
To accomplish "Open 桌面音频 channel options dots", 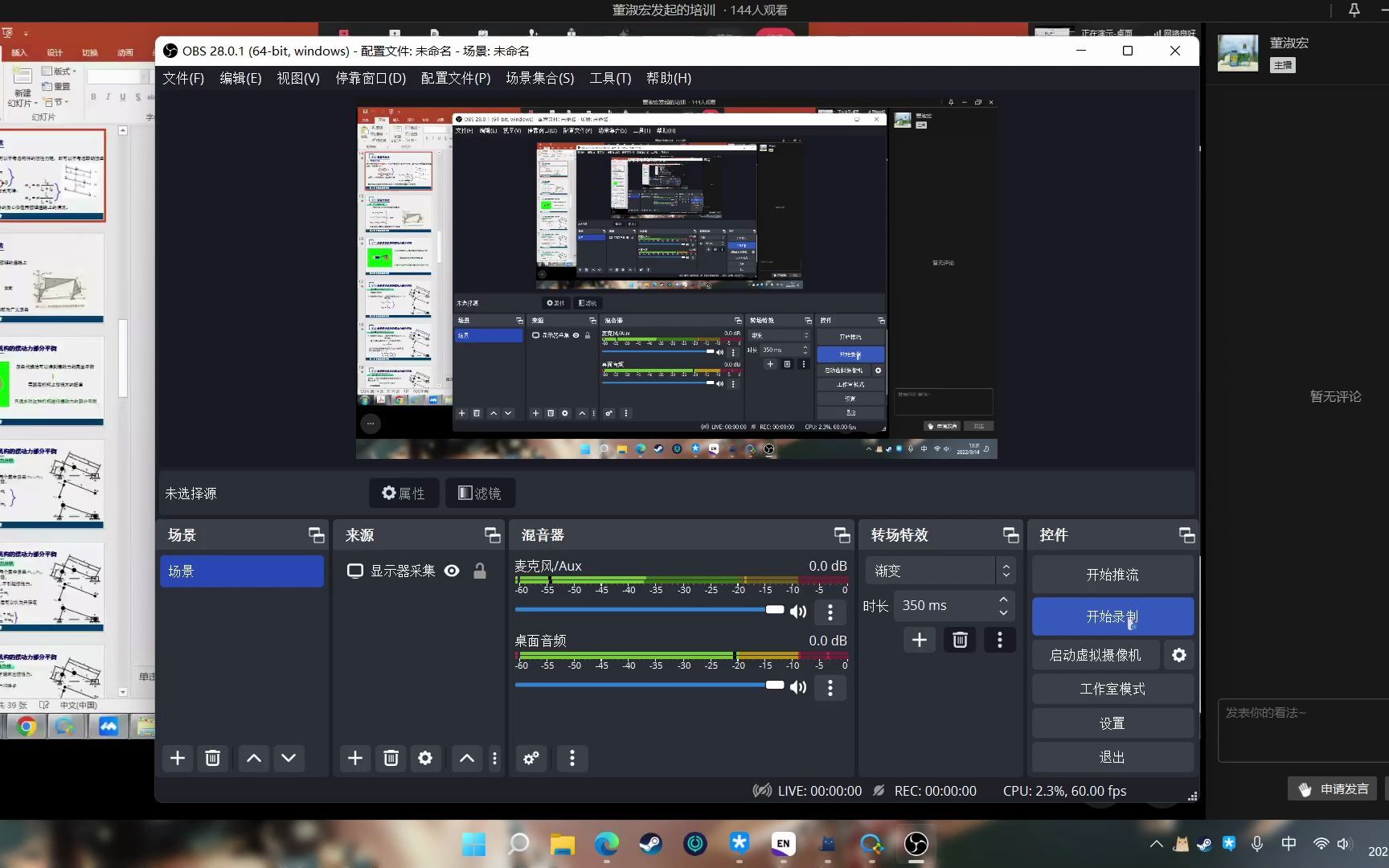I will tap(830, 688).
